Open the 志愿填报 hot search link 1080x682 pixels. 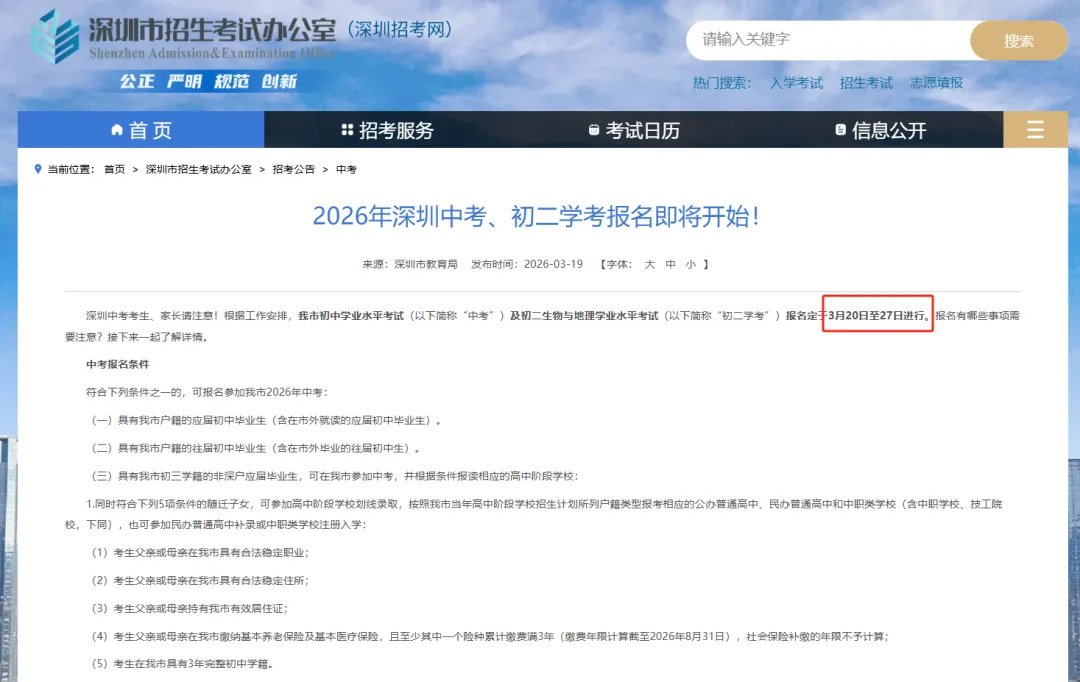coord(936,83)
